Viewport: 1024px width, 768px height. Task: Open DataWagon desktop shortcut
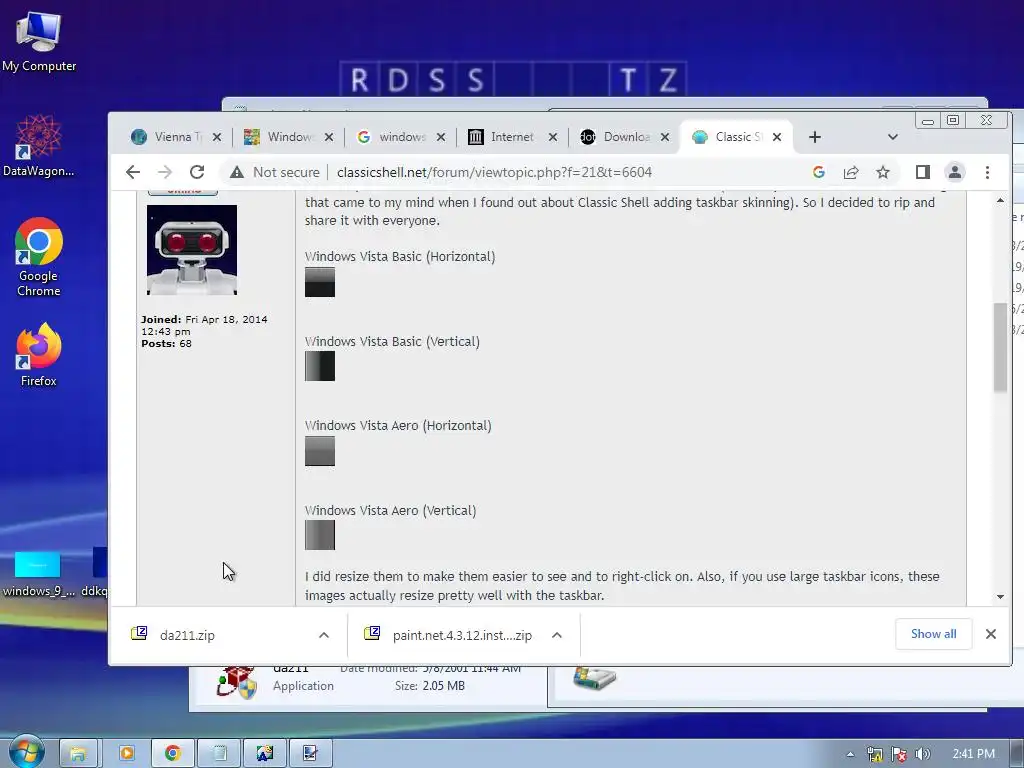click(39, 146)
